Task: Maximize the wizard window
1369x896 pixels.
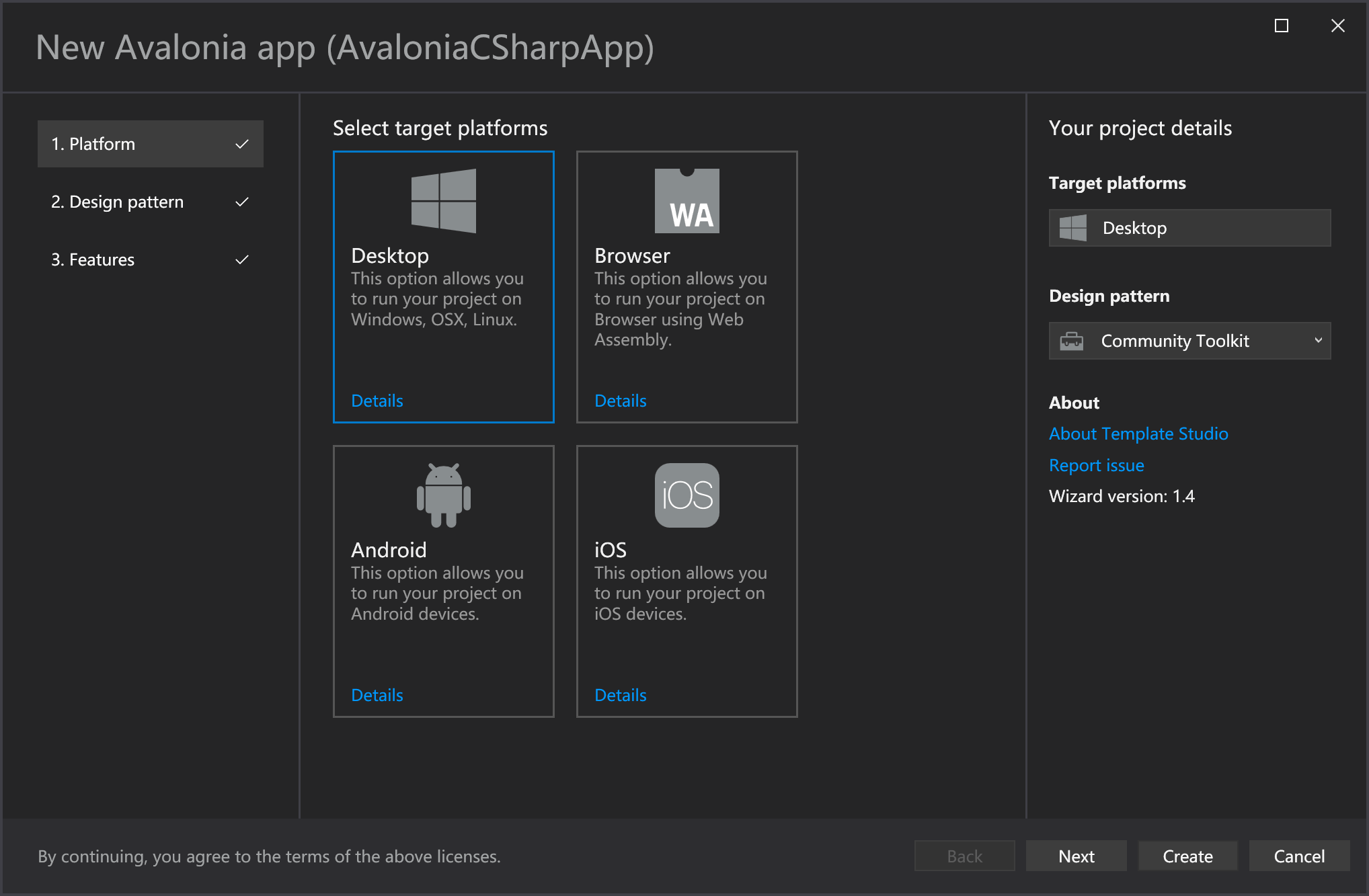Action: pyautogui.click(x=1282, y=26)
